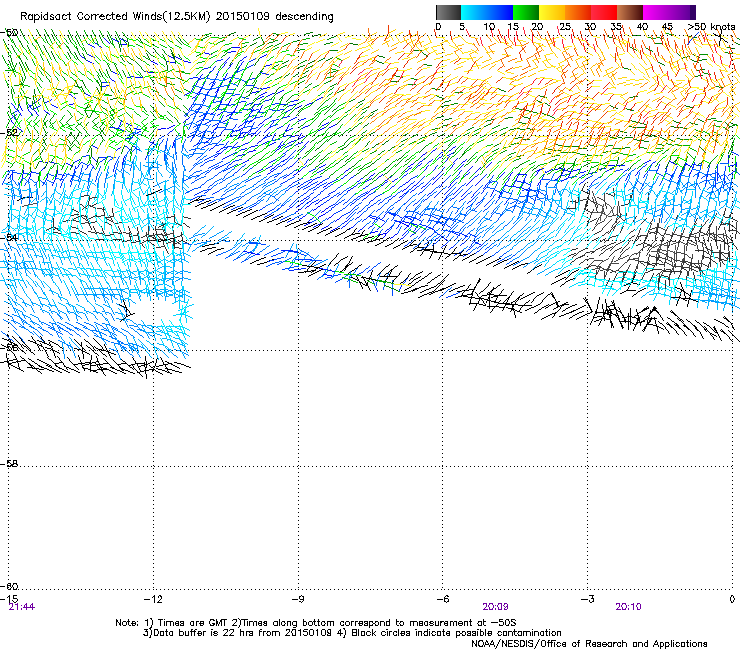740x650 pixels.
Task: Click the '20:09' pass time label
Action: tap(495, 607)
